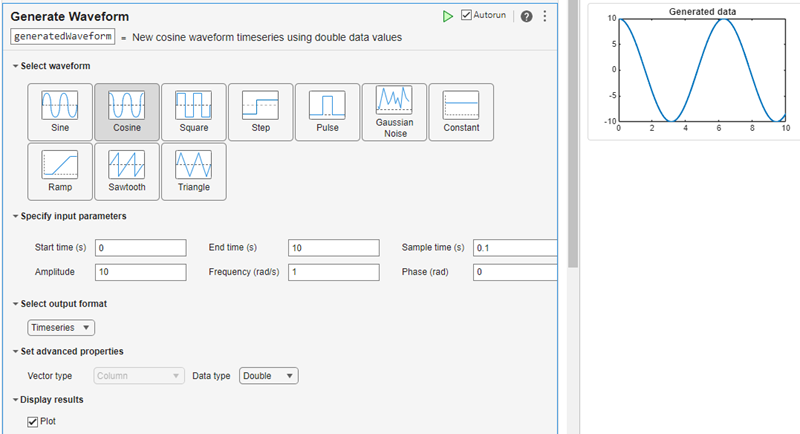The height and width of the screenshot is (434, 800).
Task: Open the Timeseries output format dropdown
Action: [x=61, y=327]
